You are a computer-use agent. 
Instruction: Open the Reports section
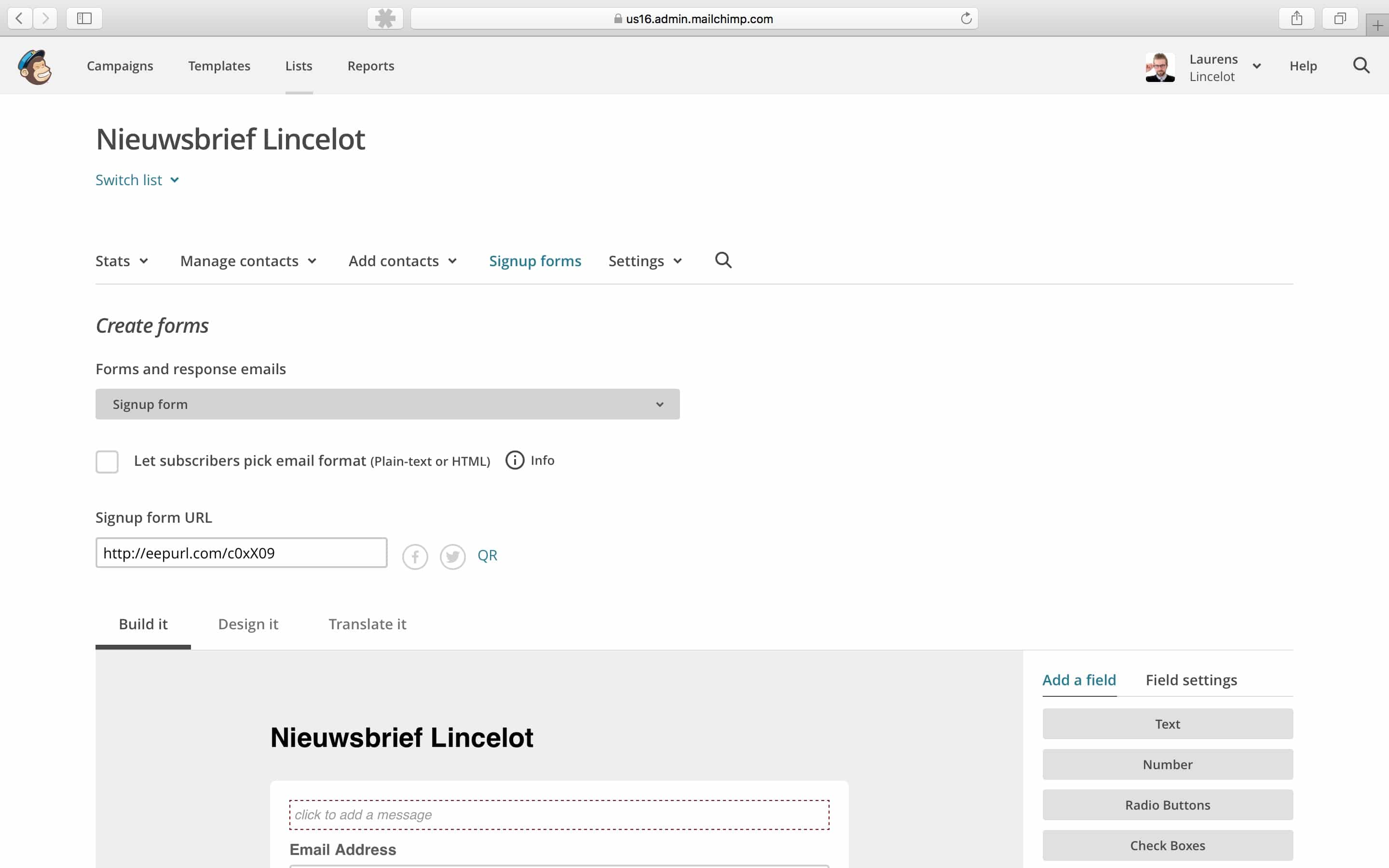[x=371, y=66]
